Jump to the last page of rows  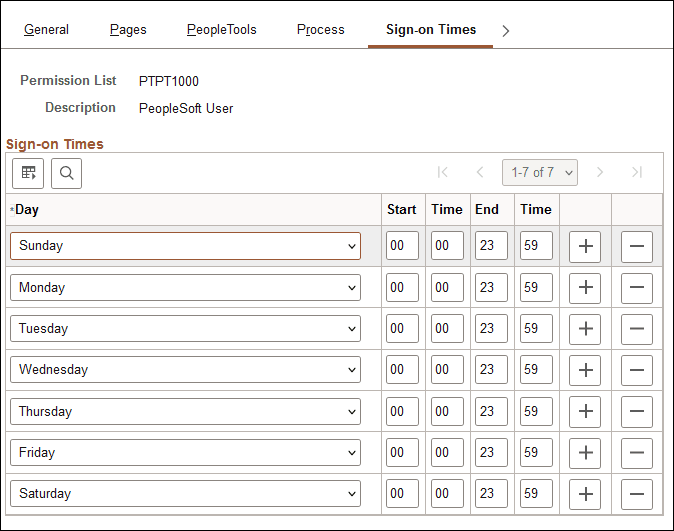coord(637,173)
